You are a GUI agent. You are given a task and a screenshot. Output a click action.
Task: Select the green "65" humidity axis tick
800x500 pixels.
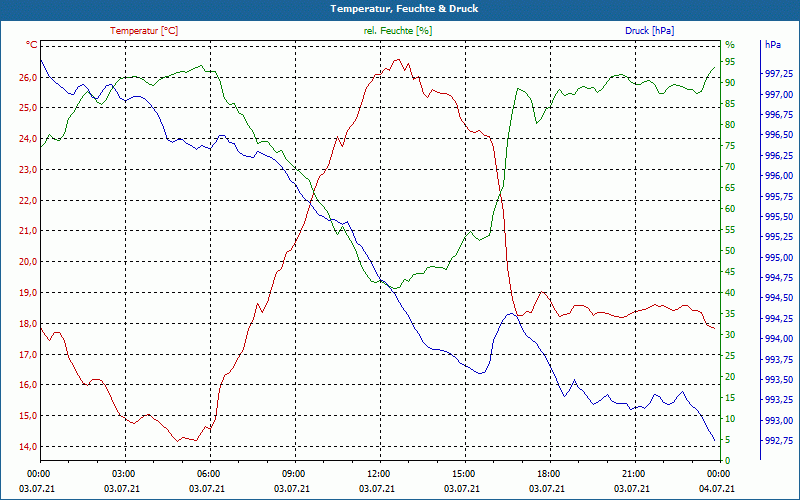pyautogui.click(x=730, y=188)
